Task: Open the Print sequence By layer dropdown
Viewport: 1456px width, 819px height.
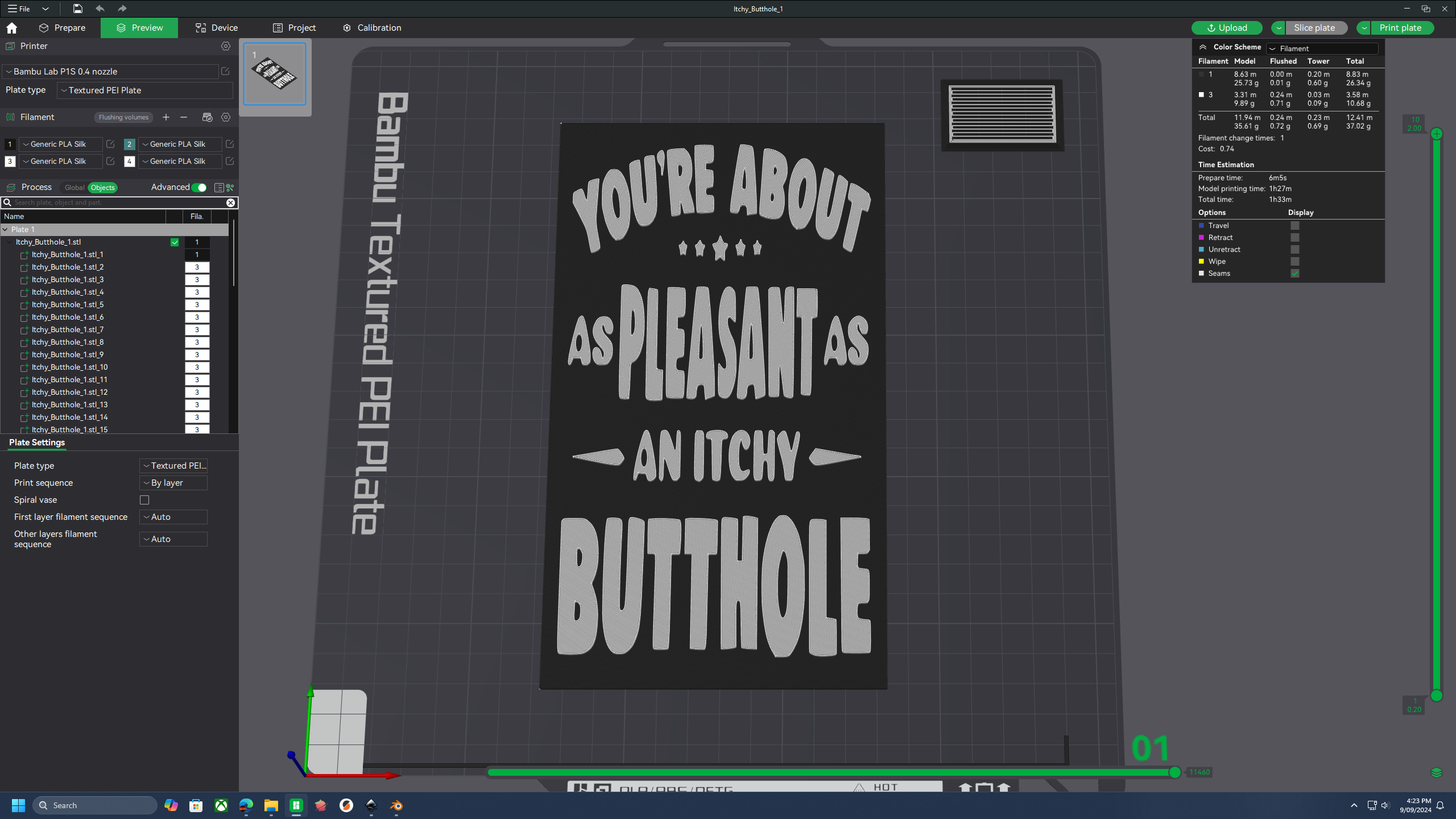Action: pyautogui.click(x=173, y=483)
